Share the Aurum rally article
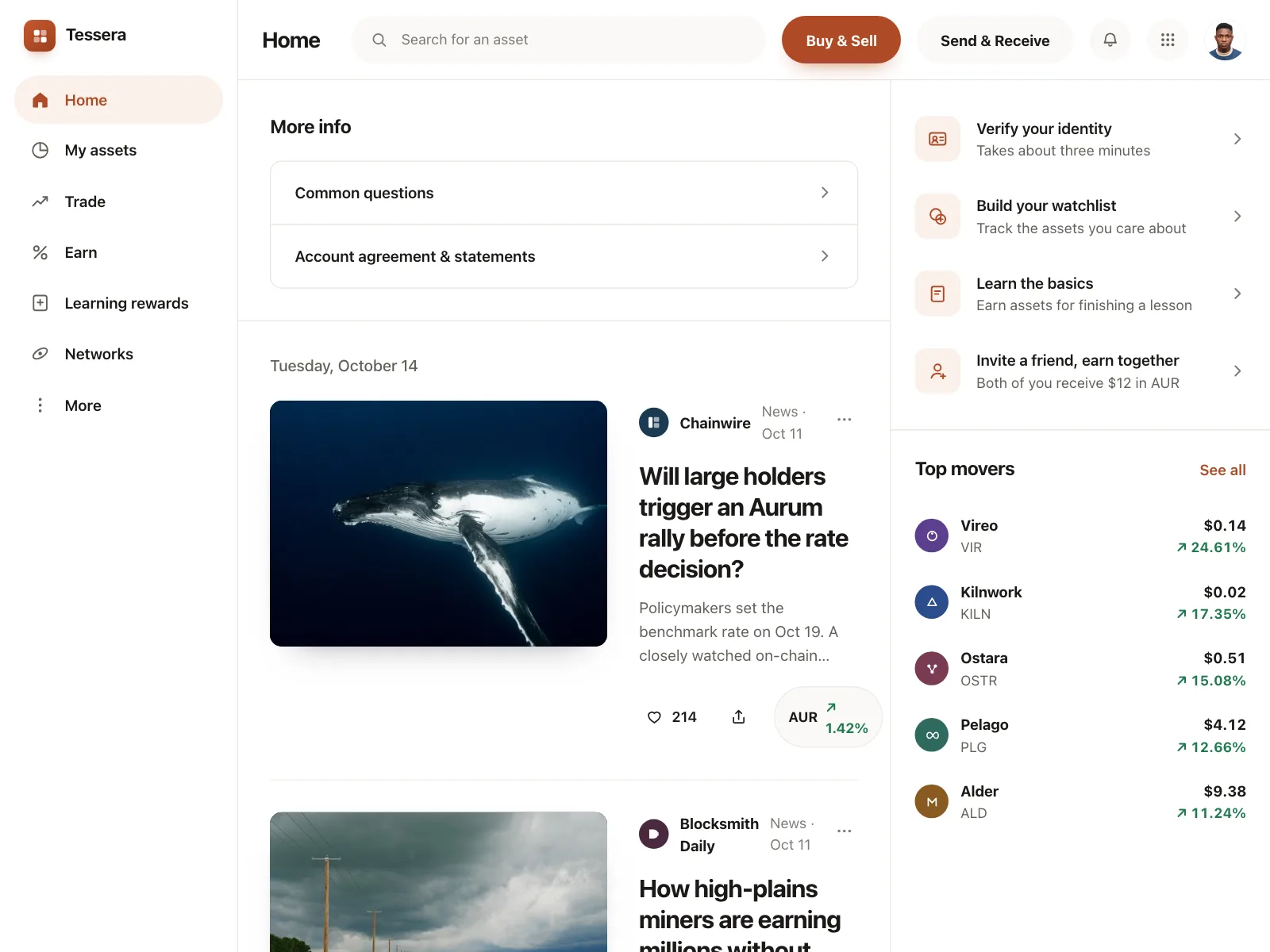The image size is (1270, 952). pyautogui.click(x=738, y=717)
